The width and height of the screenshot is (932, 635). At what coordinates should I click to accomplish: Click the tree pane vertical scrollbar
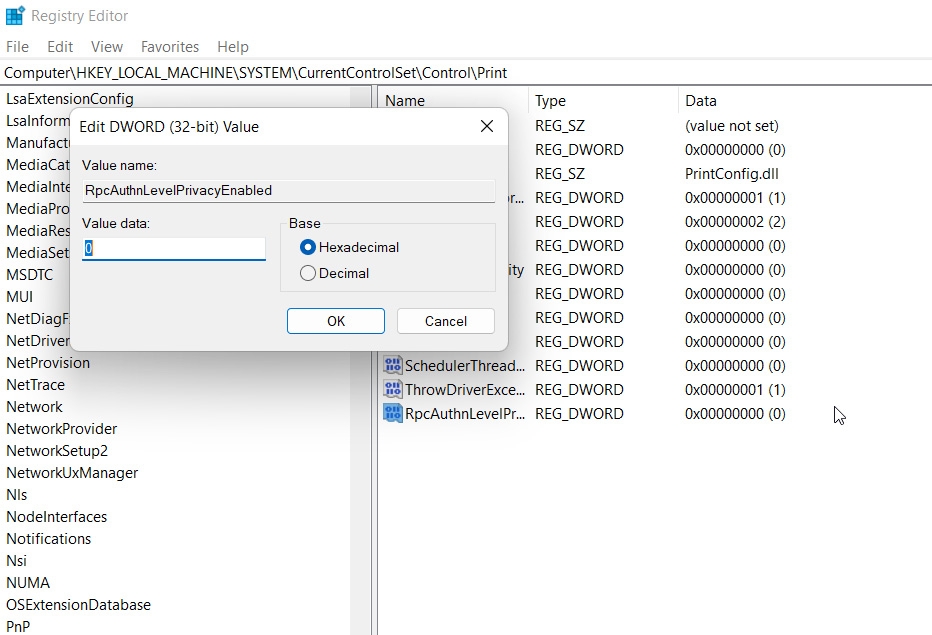pyautogui.click(x=361, y=360)
